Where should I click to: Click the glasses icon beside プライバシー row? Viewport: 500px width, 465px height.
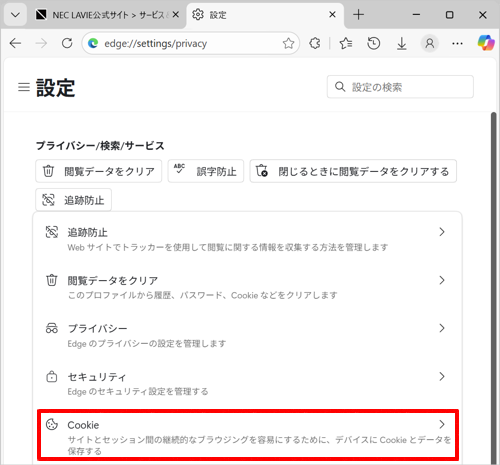52,328
